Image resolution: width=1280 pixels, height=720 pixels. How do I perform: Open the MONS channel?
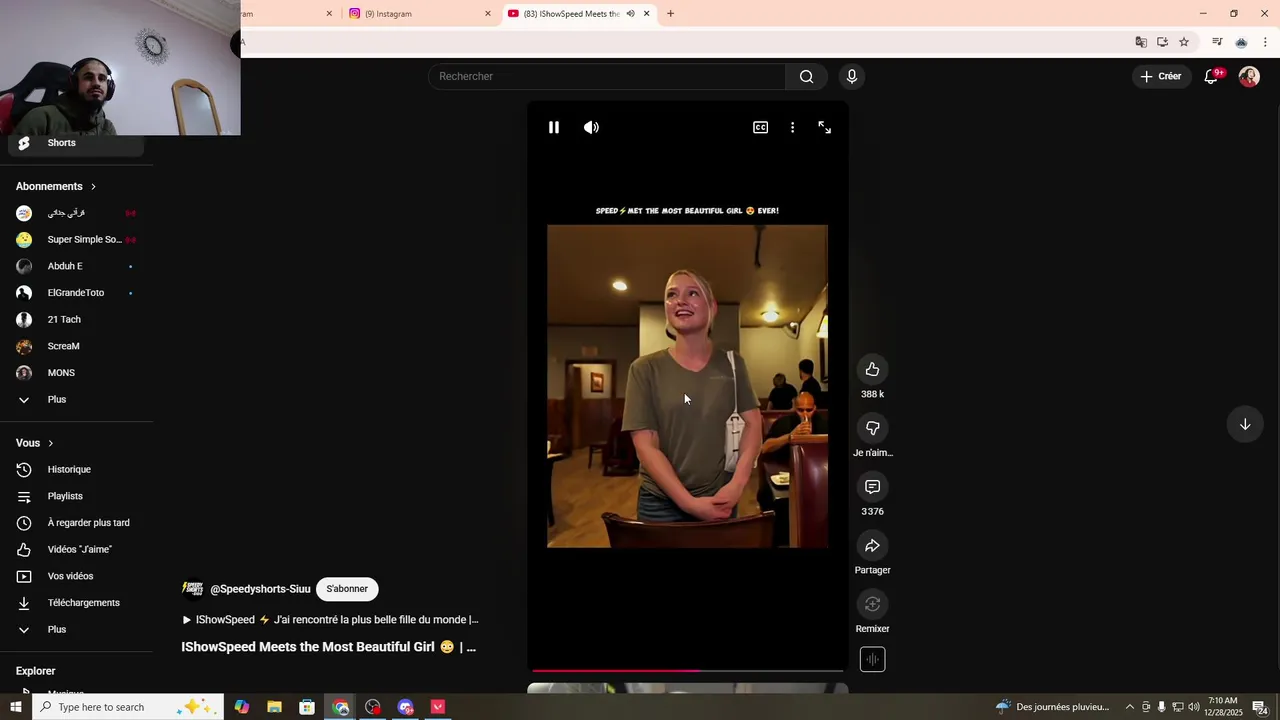76,373
